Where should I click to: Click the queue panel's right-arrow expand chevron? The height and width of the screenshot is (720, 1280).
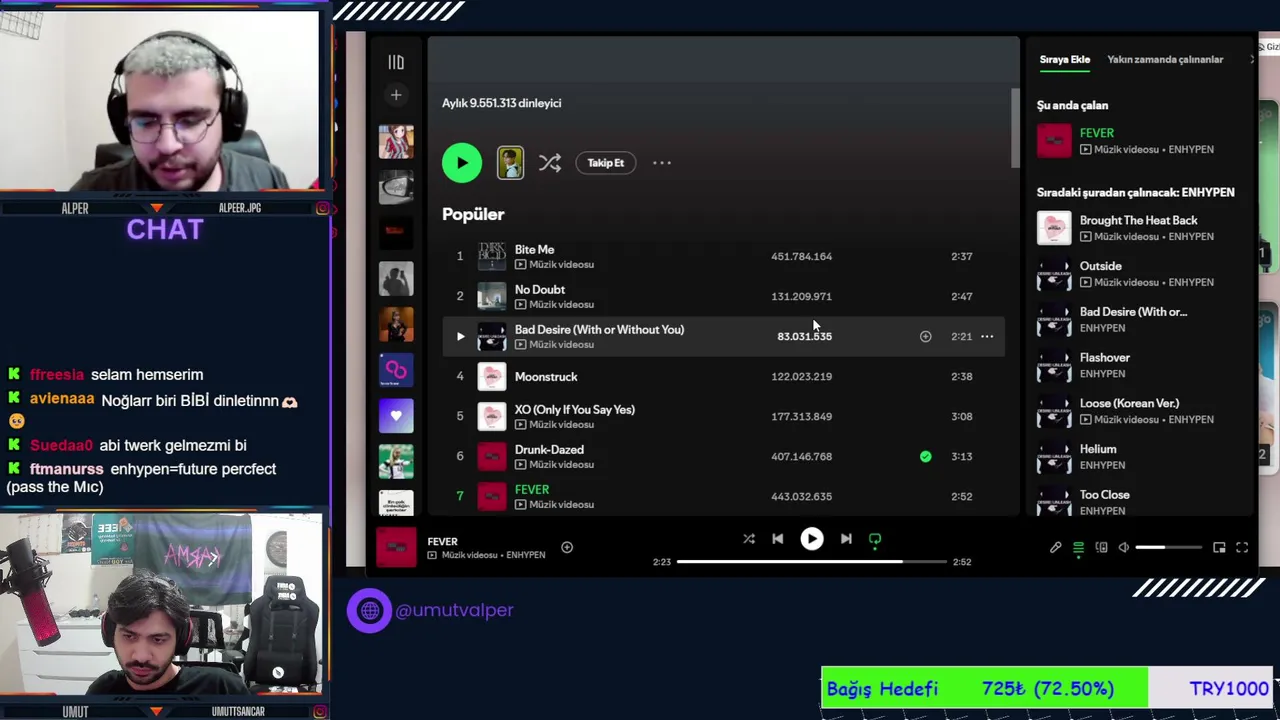tap(1251, 59)
